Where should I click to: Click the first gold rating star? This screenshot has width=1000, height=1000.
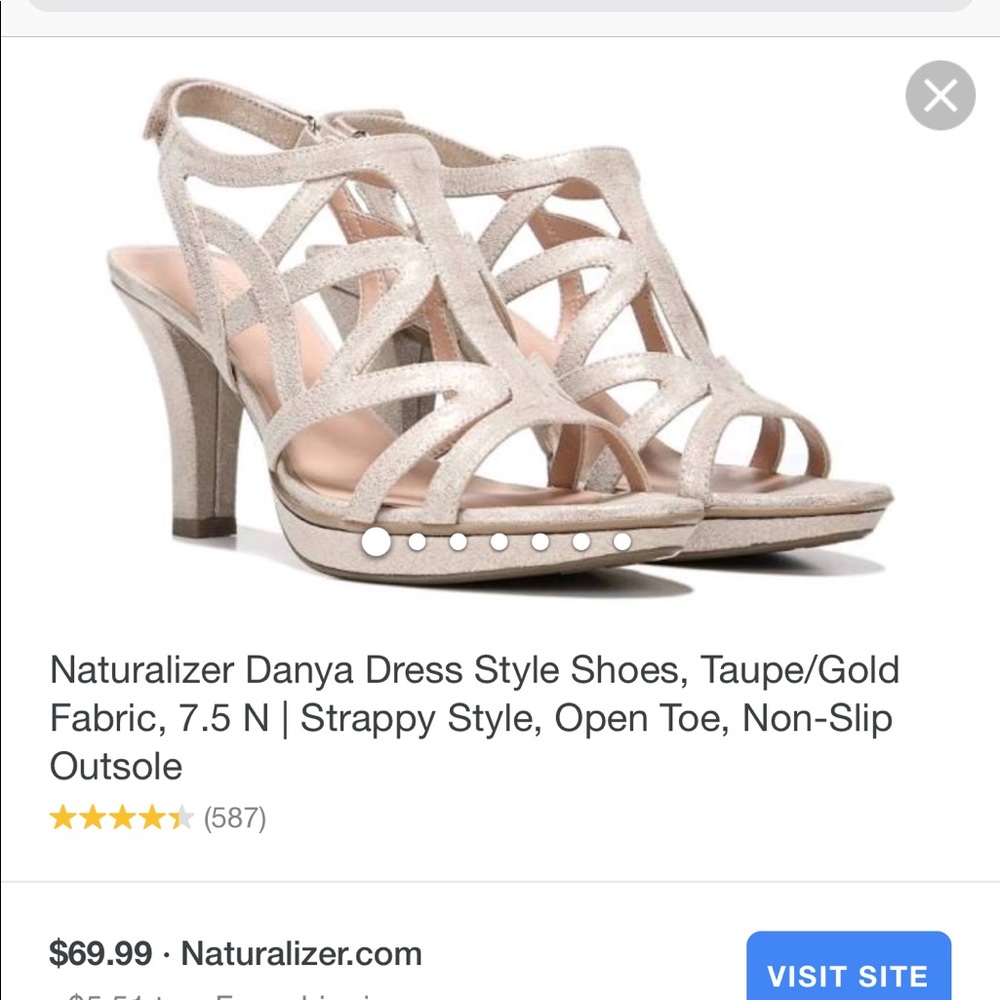65,817
